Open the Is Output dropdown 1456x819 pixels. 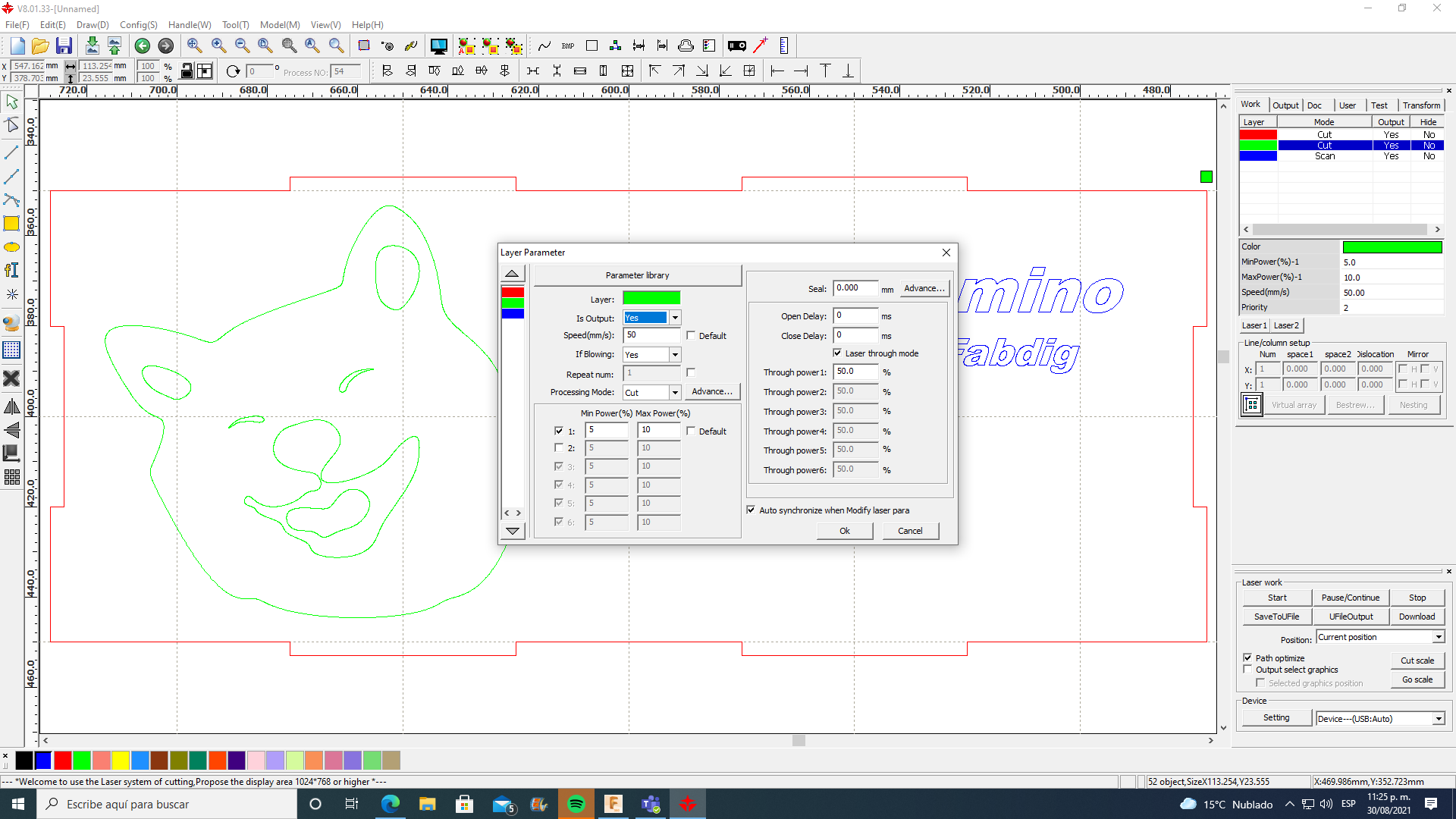(674, 317)
